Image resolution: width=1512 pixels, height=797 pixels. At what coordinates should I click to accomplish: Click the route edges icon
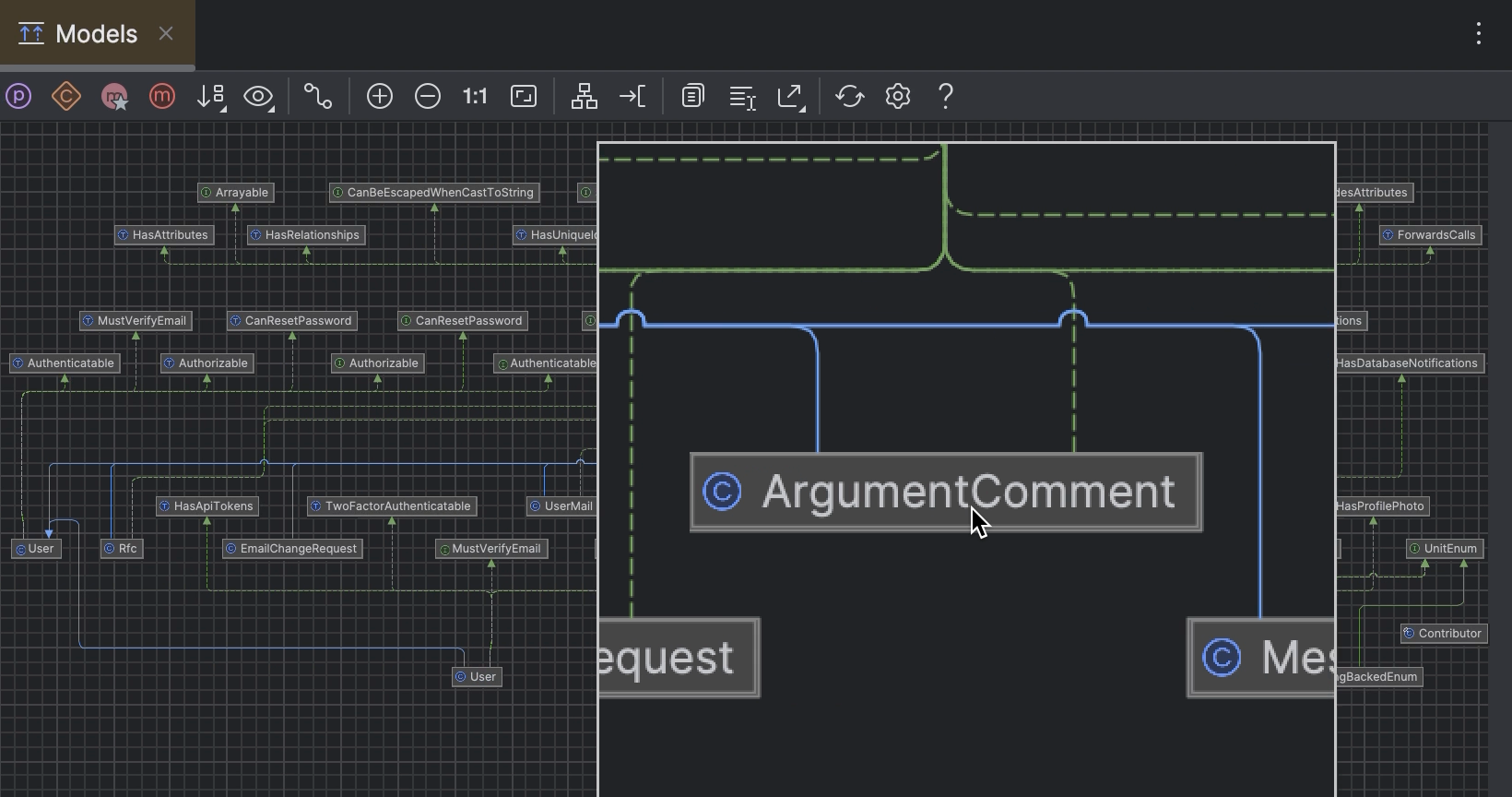coord(632,96)
